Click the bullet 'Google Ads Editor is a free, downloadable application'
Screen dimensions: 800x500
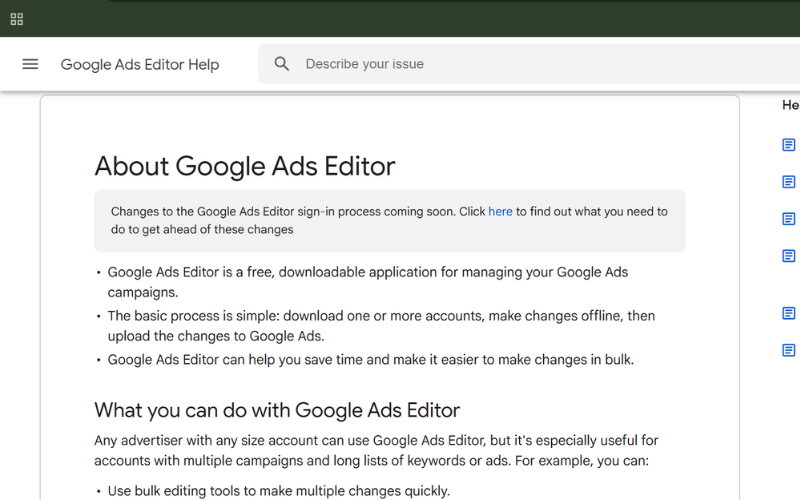(x=368, y=282)
